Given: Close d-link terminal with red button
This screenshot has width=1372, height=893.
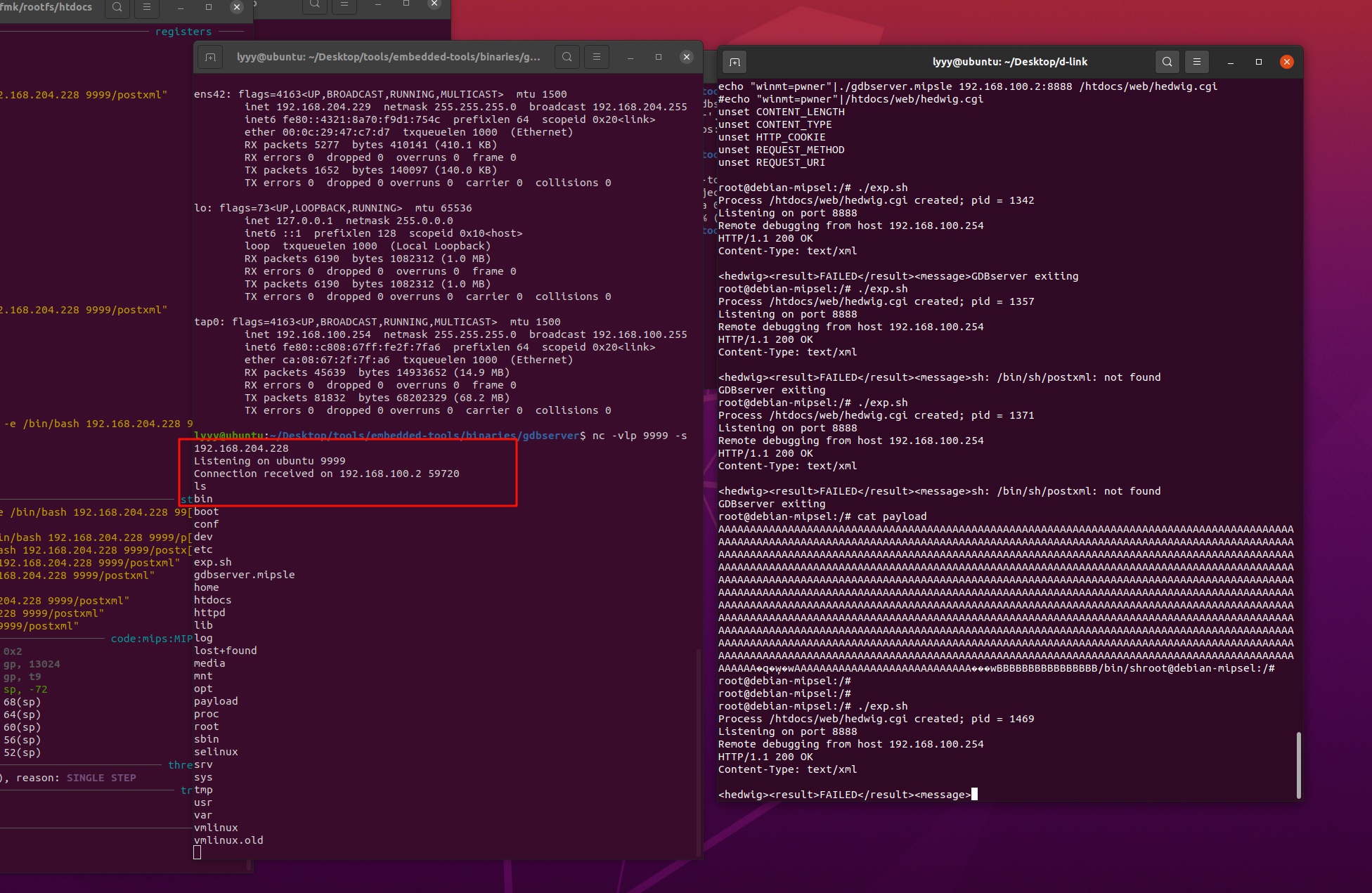Looking at the screenshot, I should [1287, 62].
